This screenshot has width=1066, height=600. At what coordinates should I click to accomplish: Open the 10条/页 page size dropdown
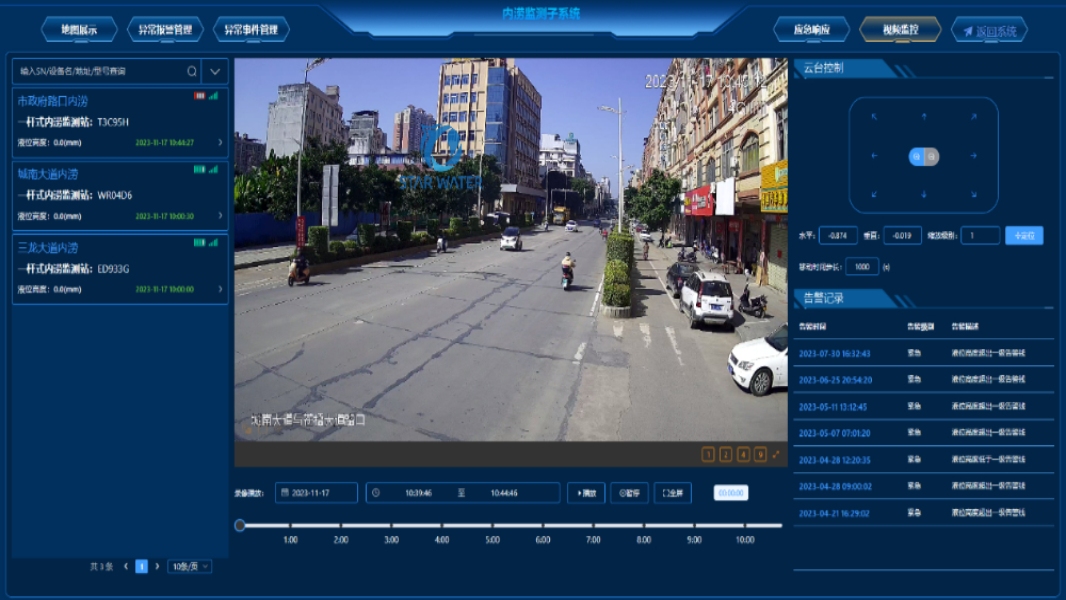189,566
